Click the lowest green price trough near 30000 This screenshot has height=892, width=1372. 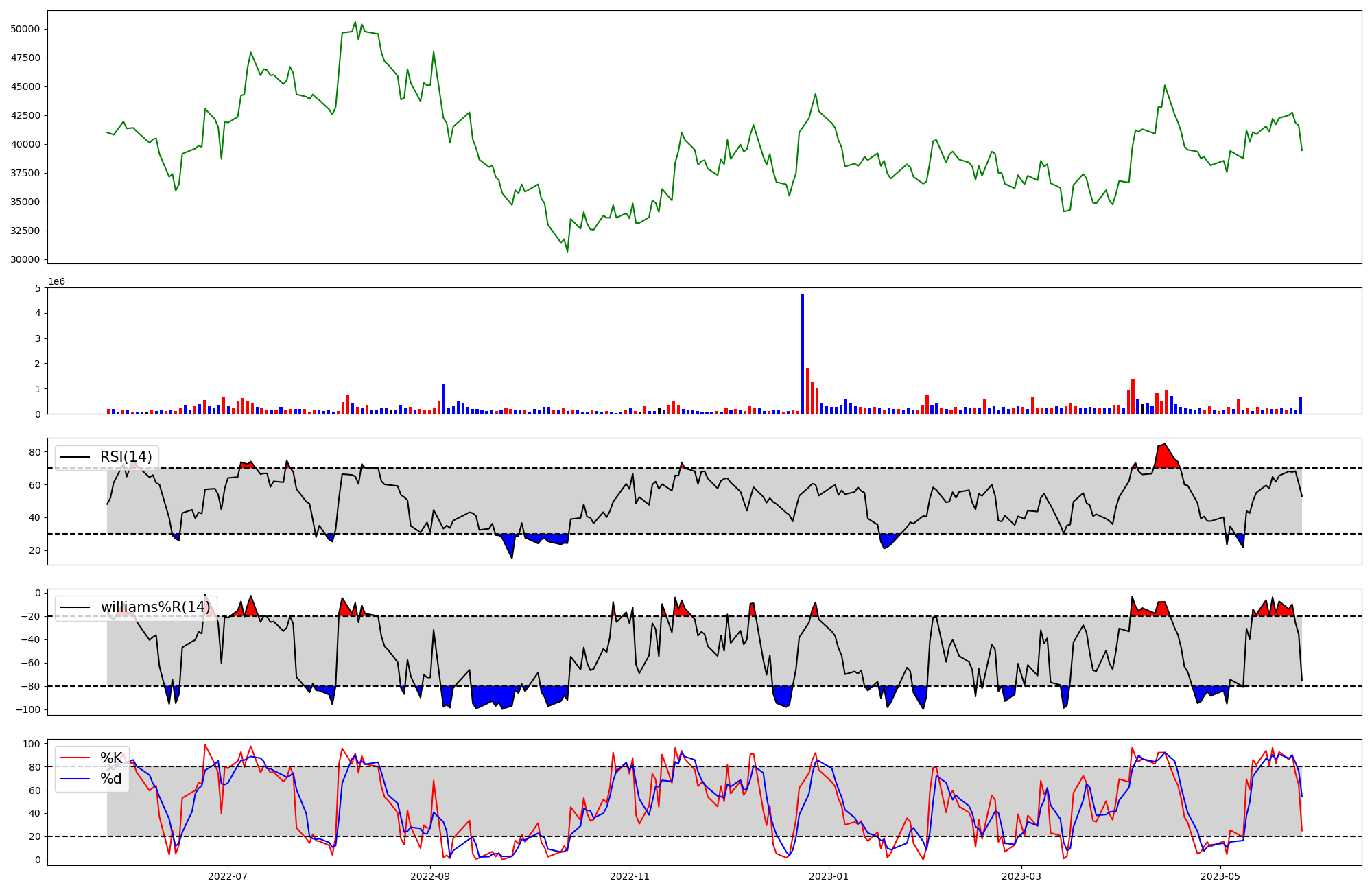[567, 251]
